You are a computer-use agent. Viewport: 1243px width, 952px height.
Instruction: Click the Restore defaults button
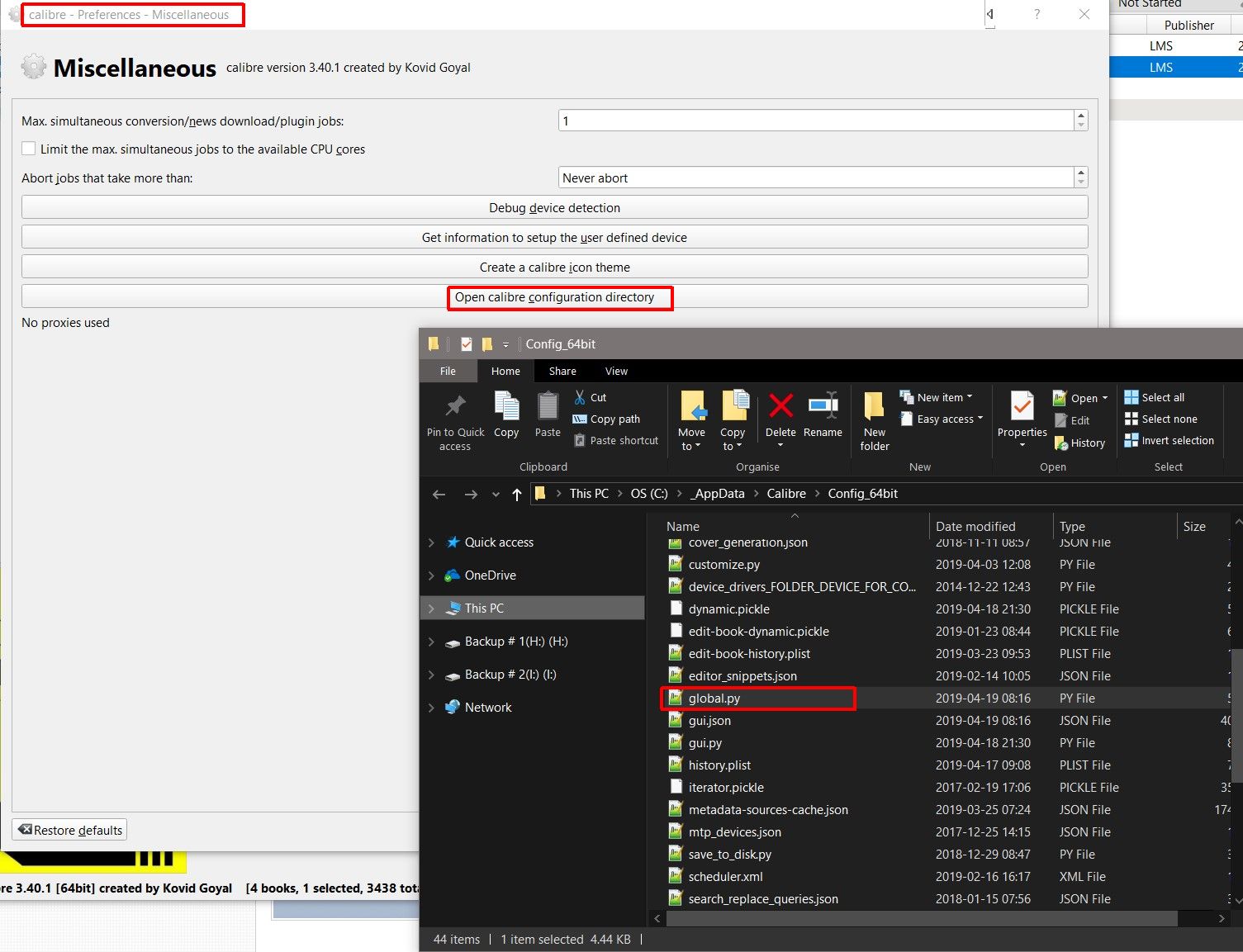[x=69, y=830]
